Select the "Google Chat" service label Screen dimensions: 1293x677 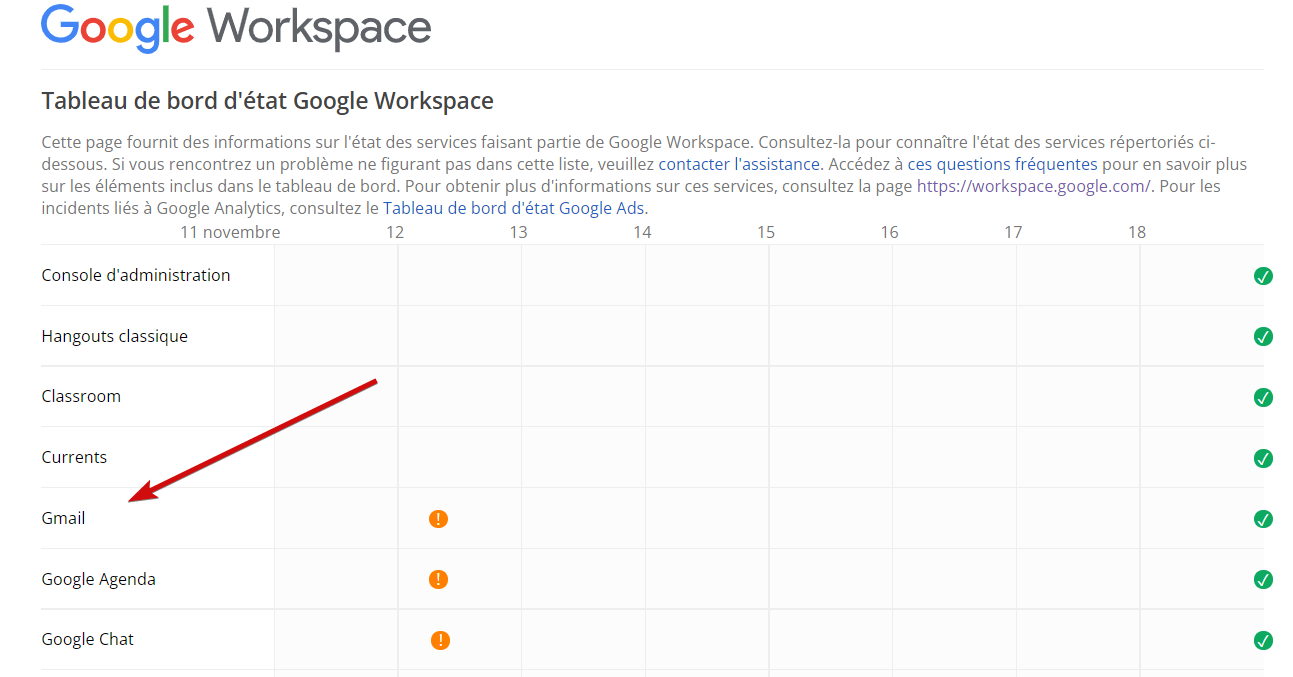coord(88,639)
